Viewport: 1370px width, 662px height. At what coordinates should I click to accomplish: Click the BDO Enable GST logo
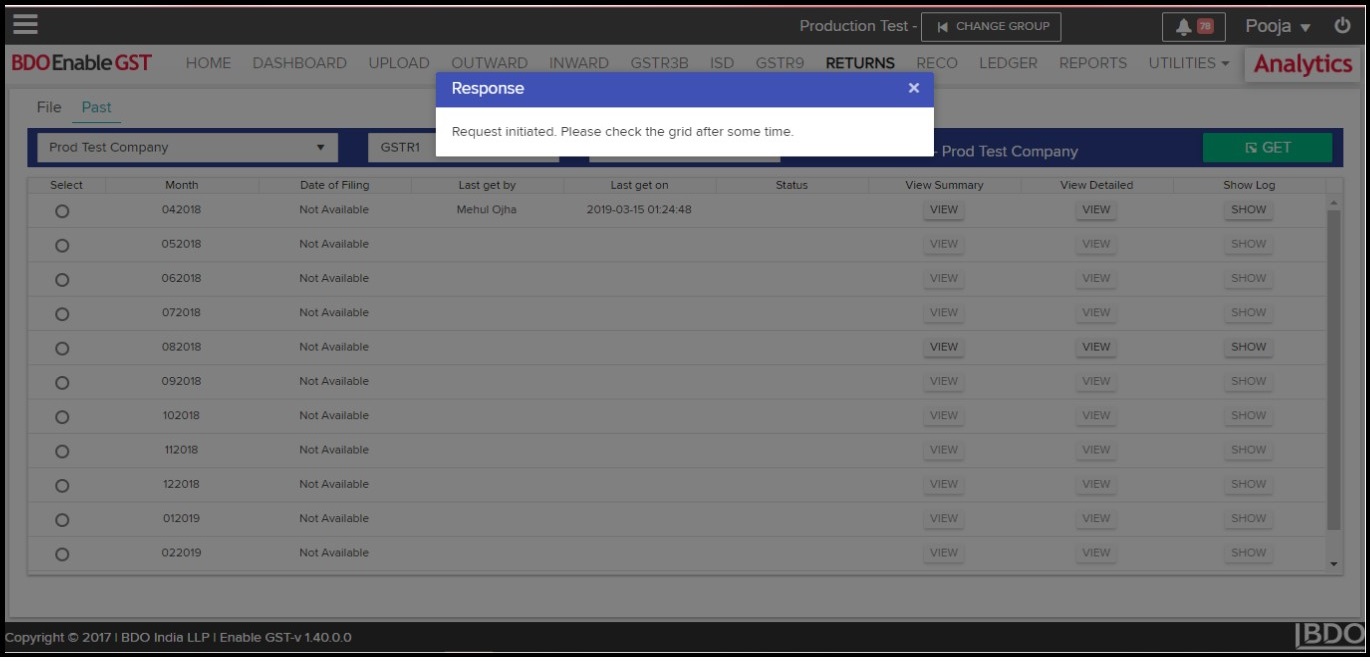pos(82,63)
